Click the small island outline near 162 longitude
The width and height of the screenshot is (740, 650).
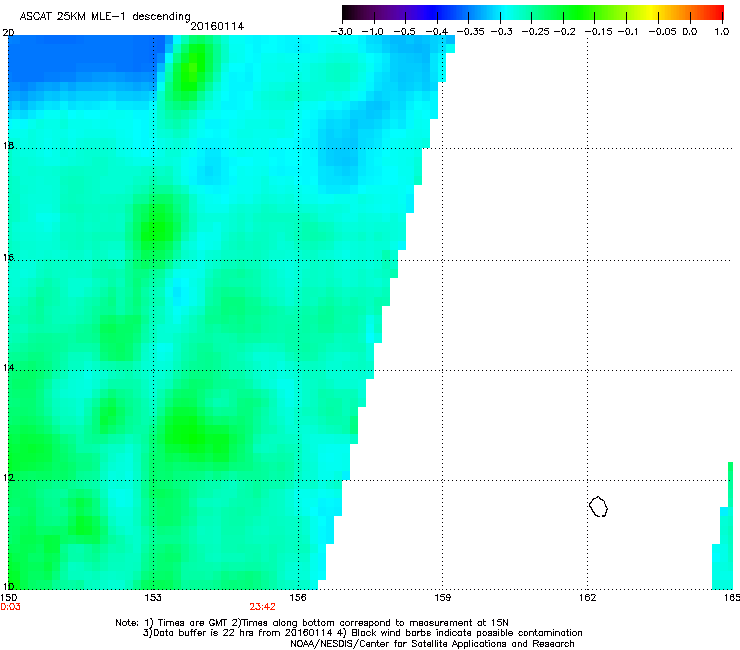click(598, 506)
